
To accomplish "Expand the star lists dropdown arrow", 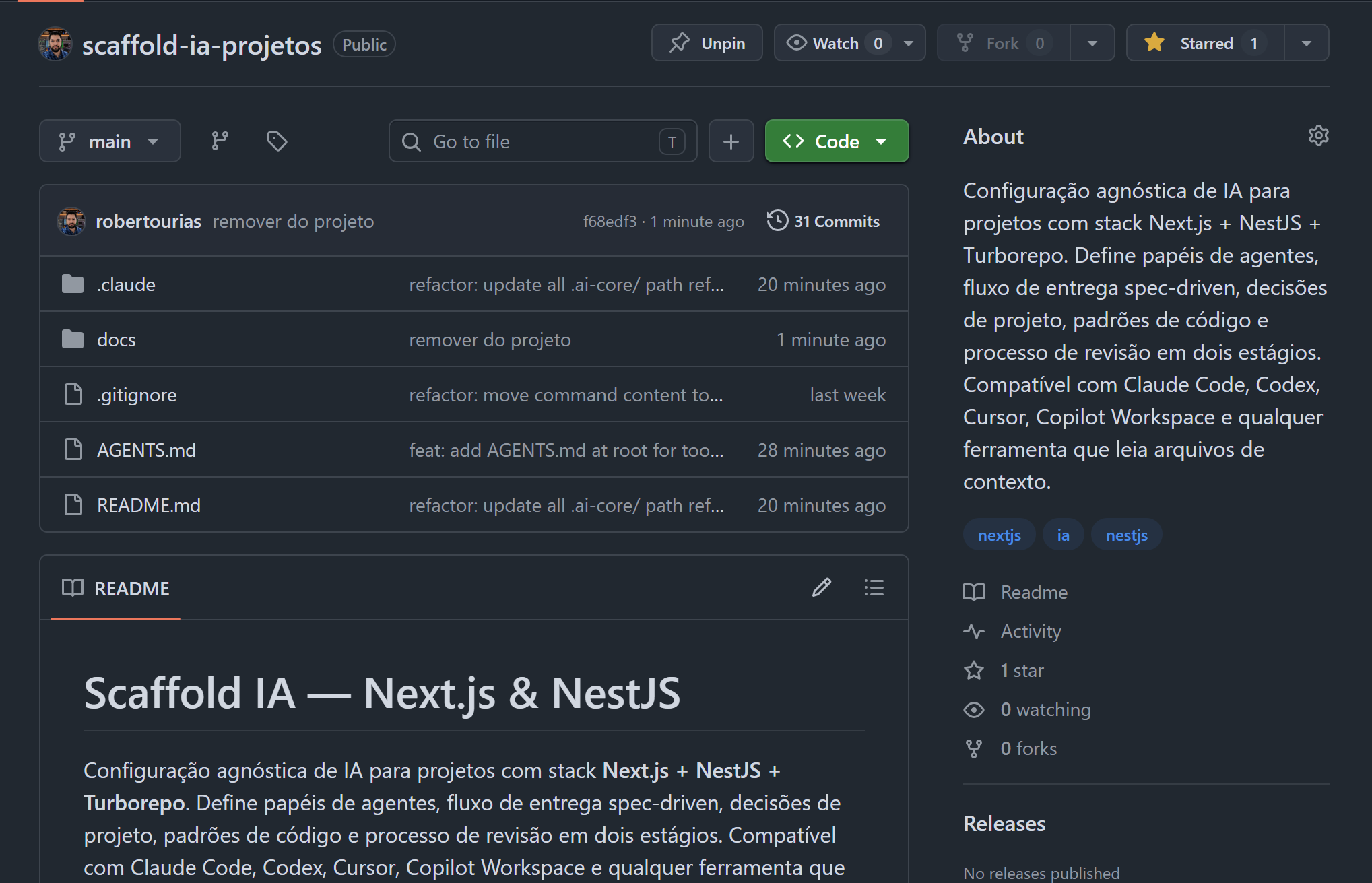I will point(1307,43).
